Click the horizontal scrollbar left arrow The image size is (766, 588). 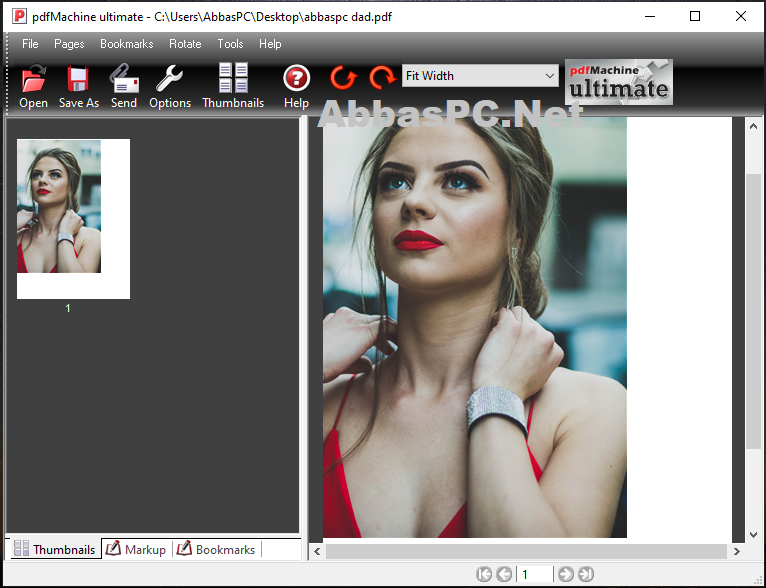(317, 551)
